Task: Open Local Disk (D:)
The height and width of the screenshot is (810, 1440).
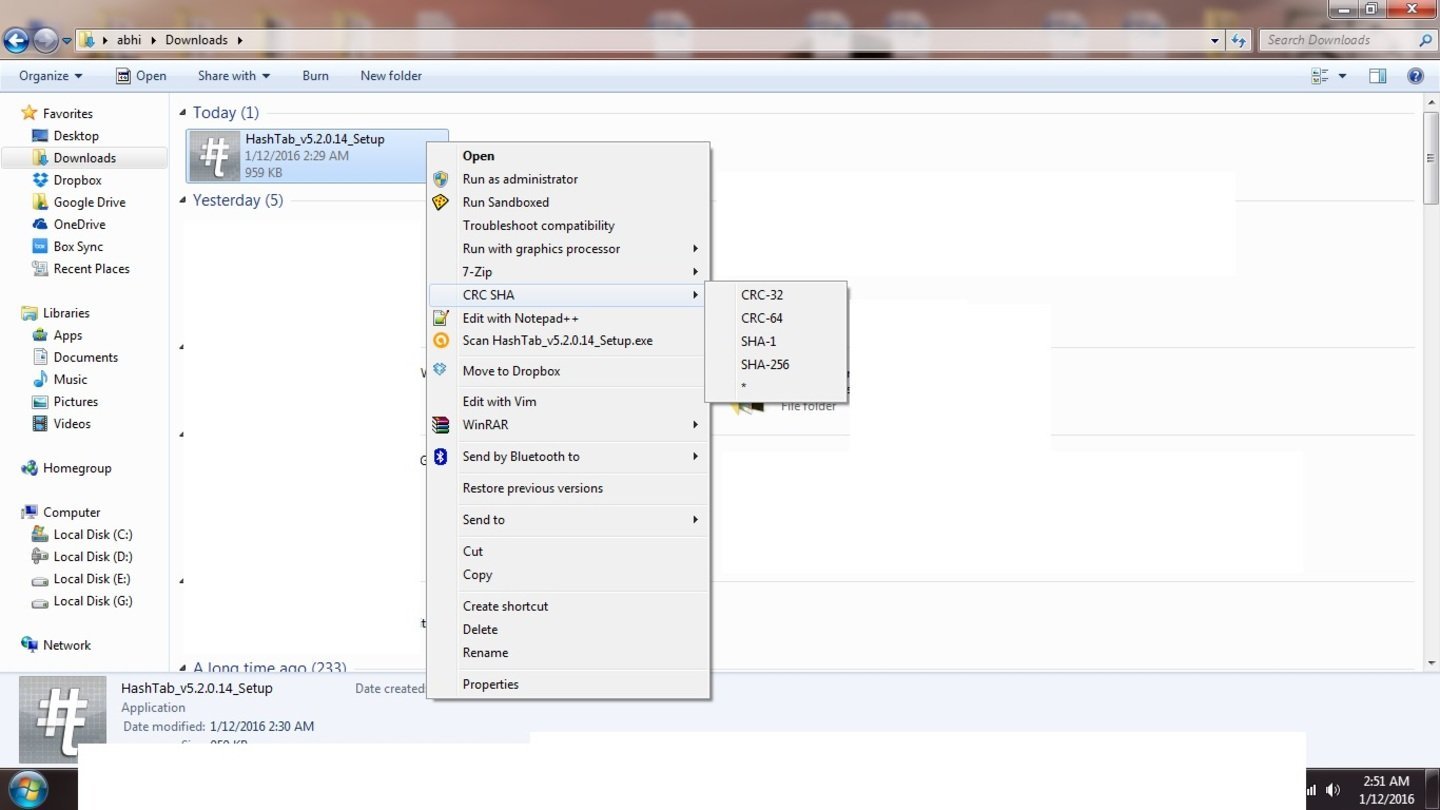Action: 92,556
